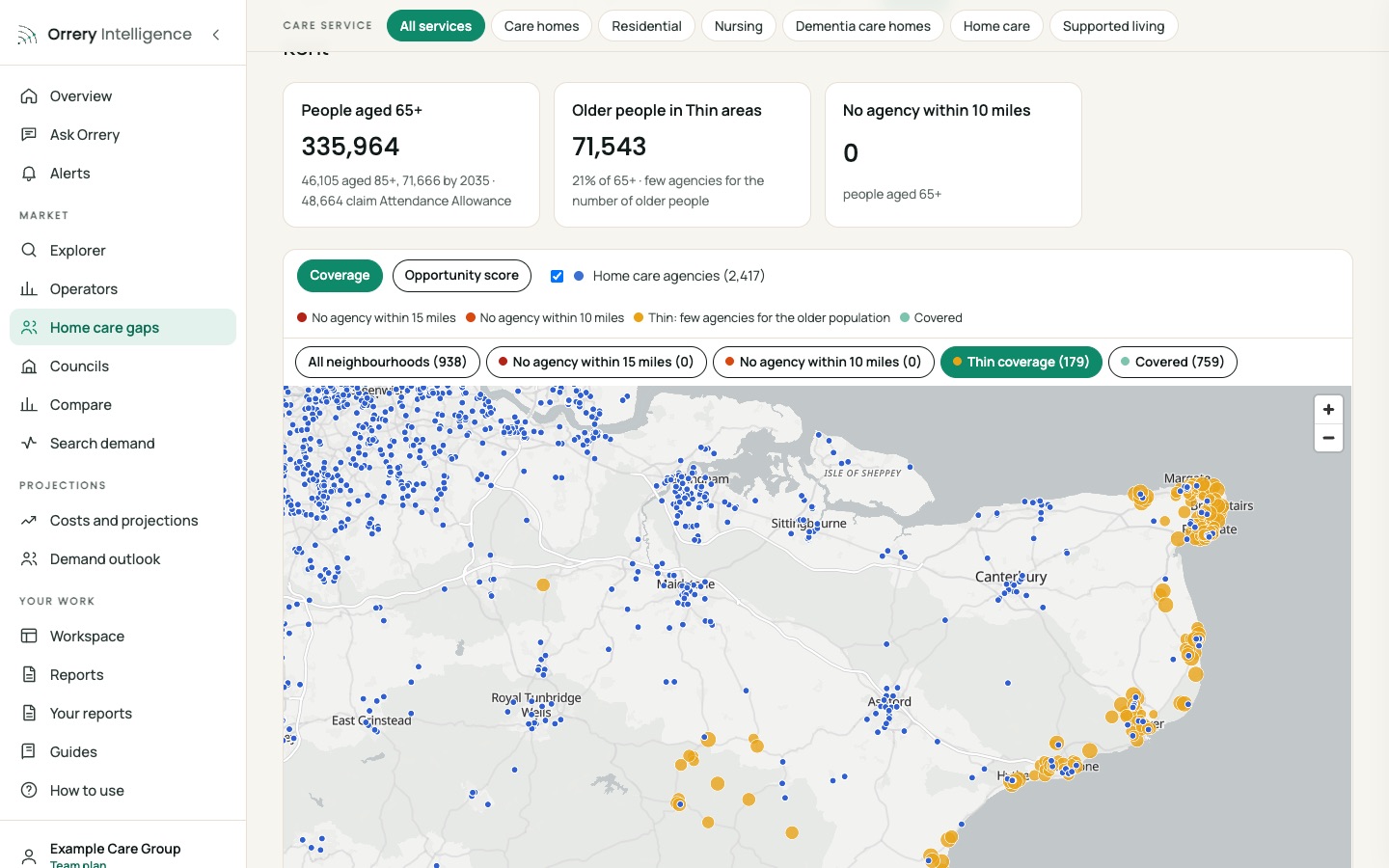Click the Orrery Intelligence logo icon
This screenshot has width=1389, height=868.
point(27,36)
